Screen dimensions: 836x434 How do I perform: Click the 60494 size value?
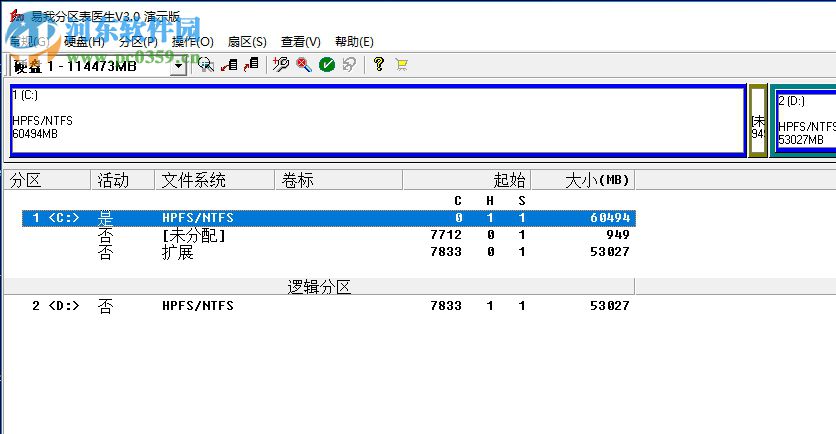tap(610, 218)
